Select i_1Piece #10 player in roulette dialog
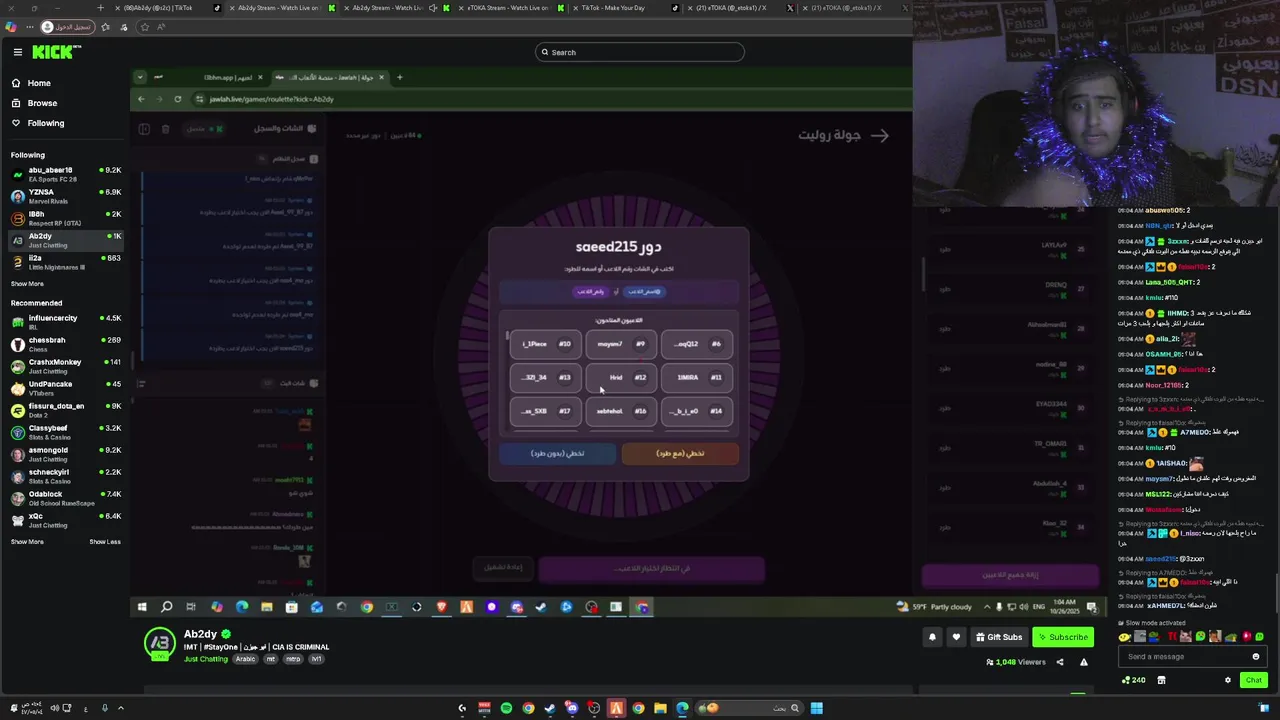This screenshot has height=720, width=1280. coord(546,344)
